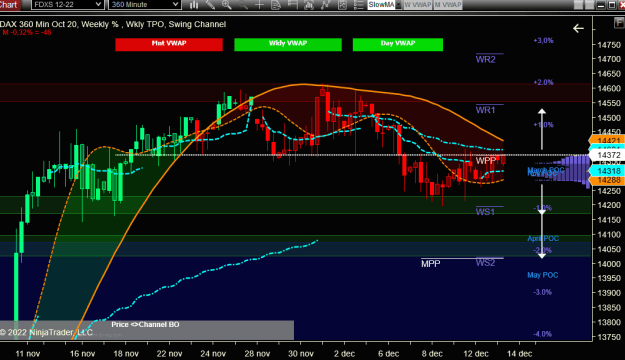The width and height of the screenshot is (625, 360).
Task: Click the 11 nov date label
Action: (28, 354)
